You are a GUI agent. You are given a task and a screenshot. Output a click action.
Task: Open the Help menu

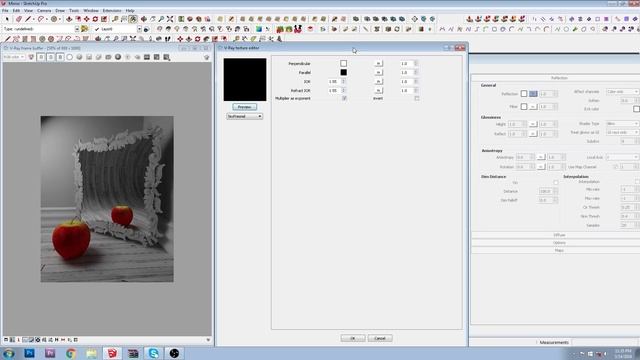[x=130, y=11]
